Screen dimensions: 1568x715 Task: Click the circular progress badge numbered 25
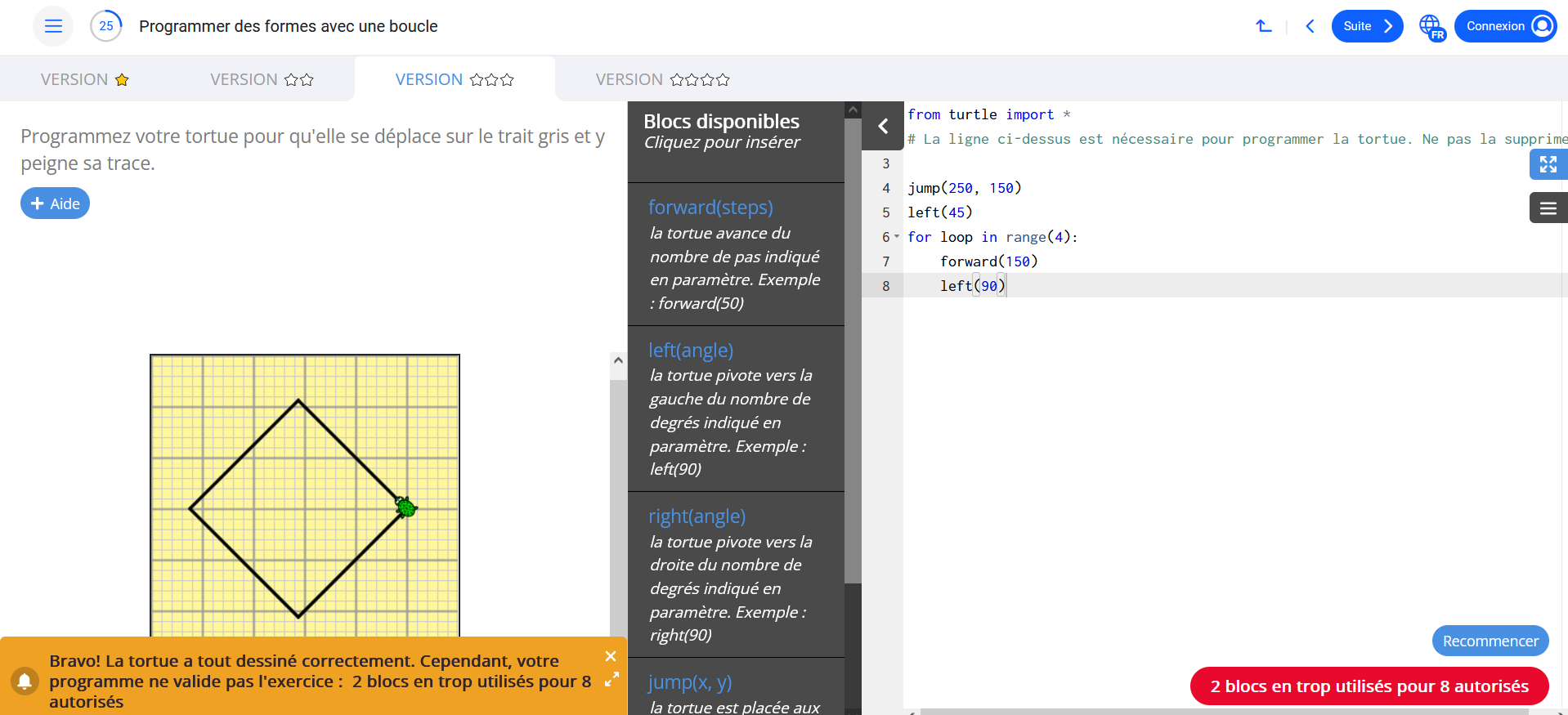[106, 26]
